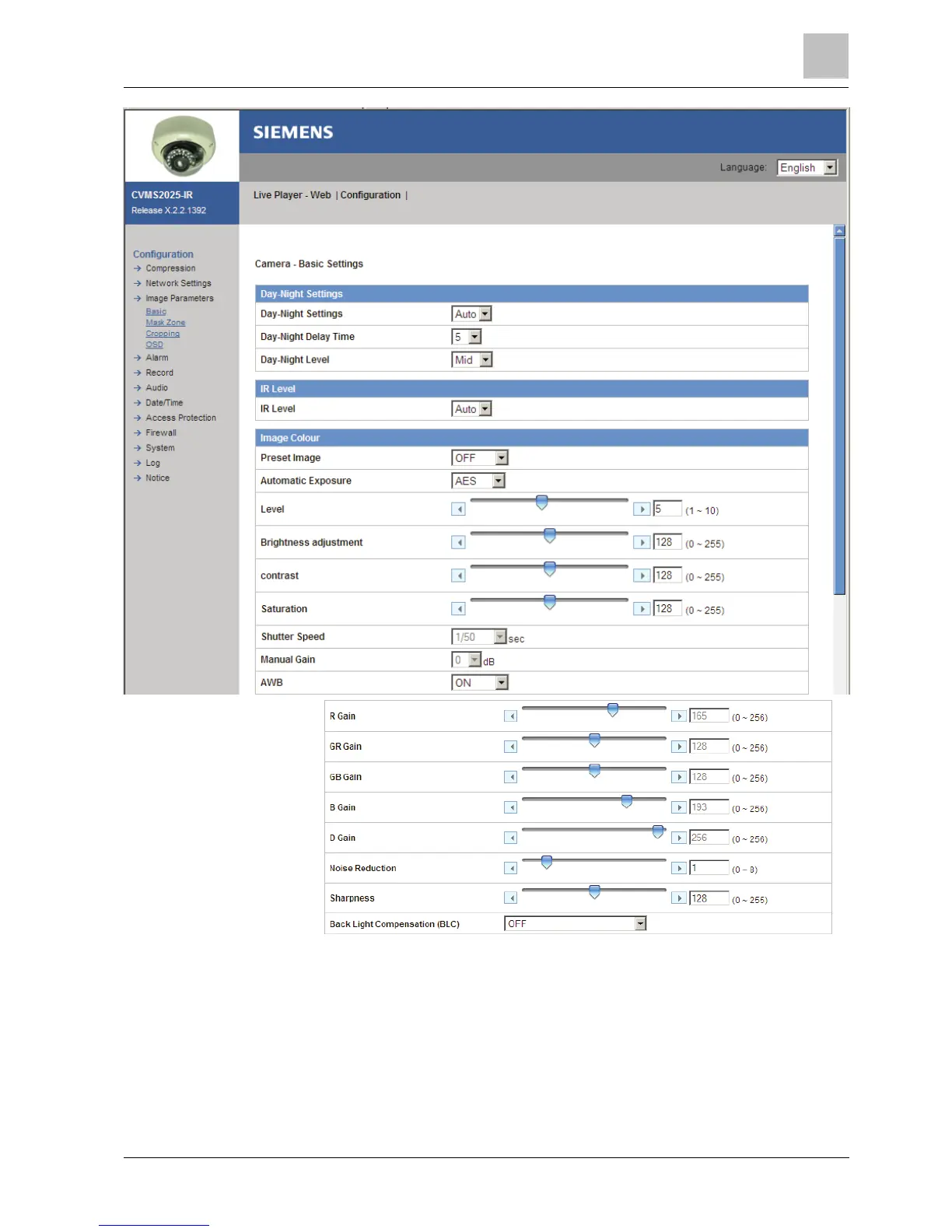952x1232 pixels.
Task: Increase GB Gain with the right arrow
Action: tap(679, 777)
